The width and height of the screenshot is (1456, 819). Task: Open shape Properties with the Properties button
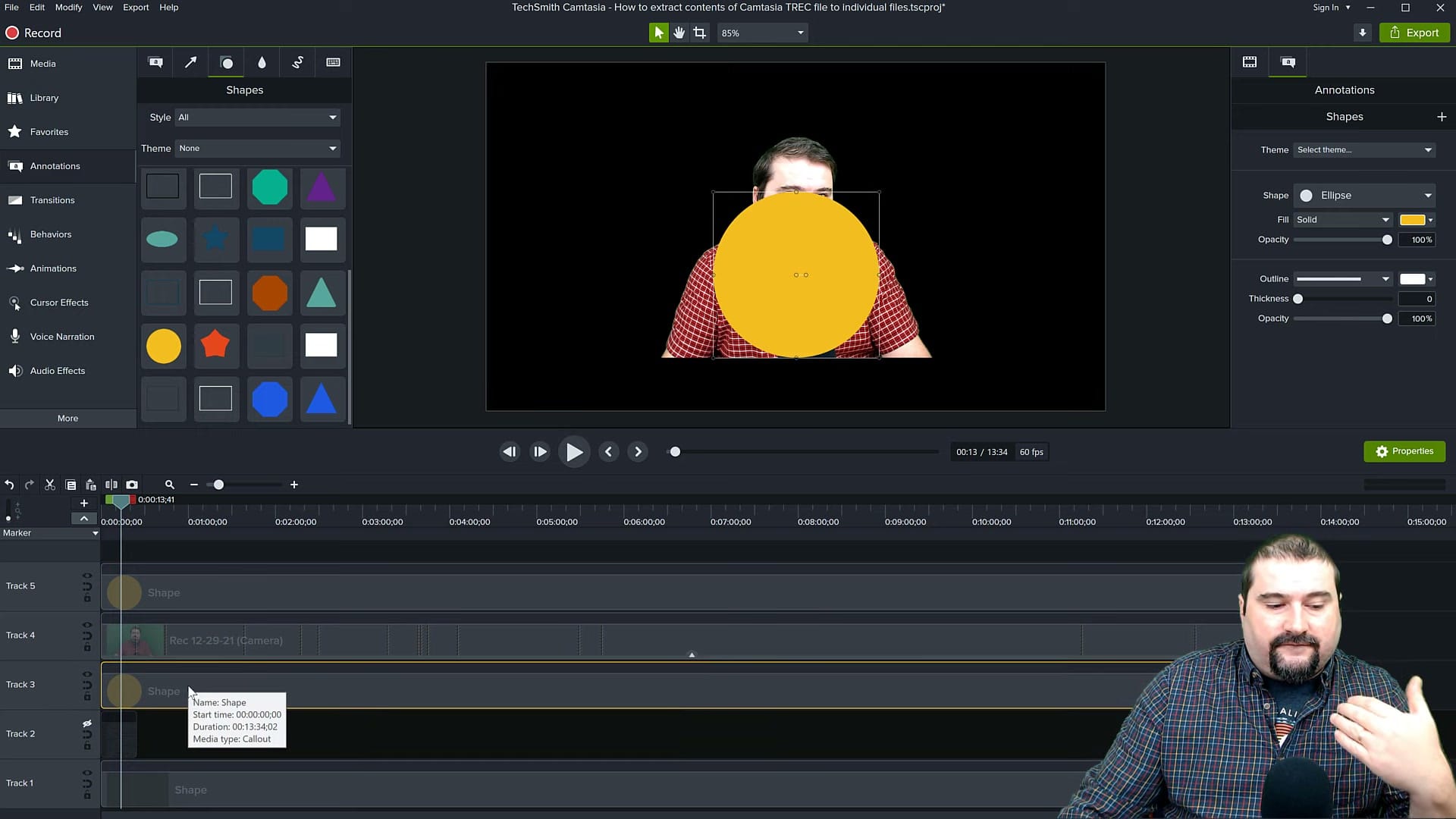pyautogui.click(x=1404, y=451)
